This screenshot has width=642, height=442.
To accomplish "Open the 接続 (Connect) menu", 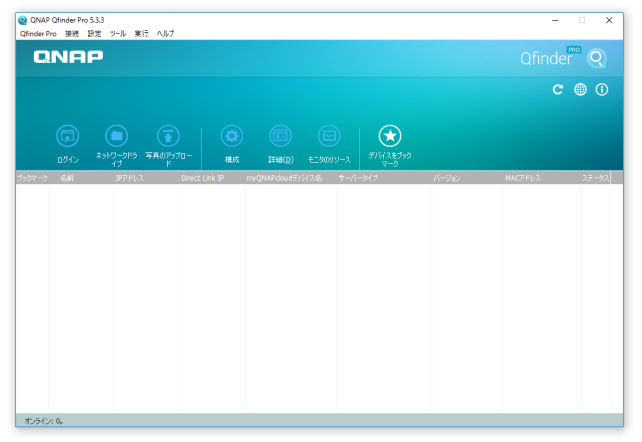I will point(72,34).
